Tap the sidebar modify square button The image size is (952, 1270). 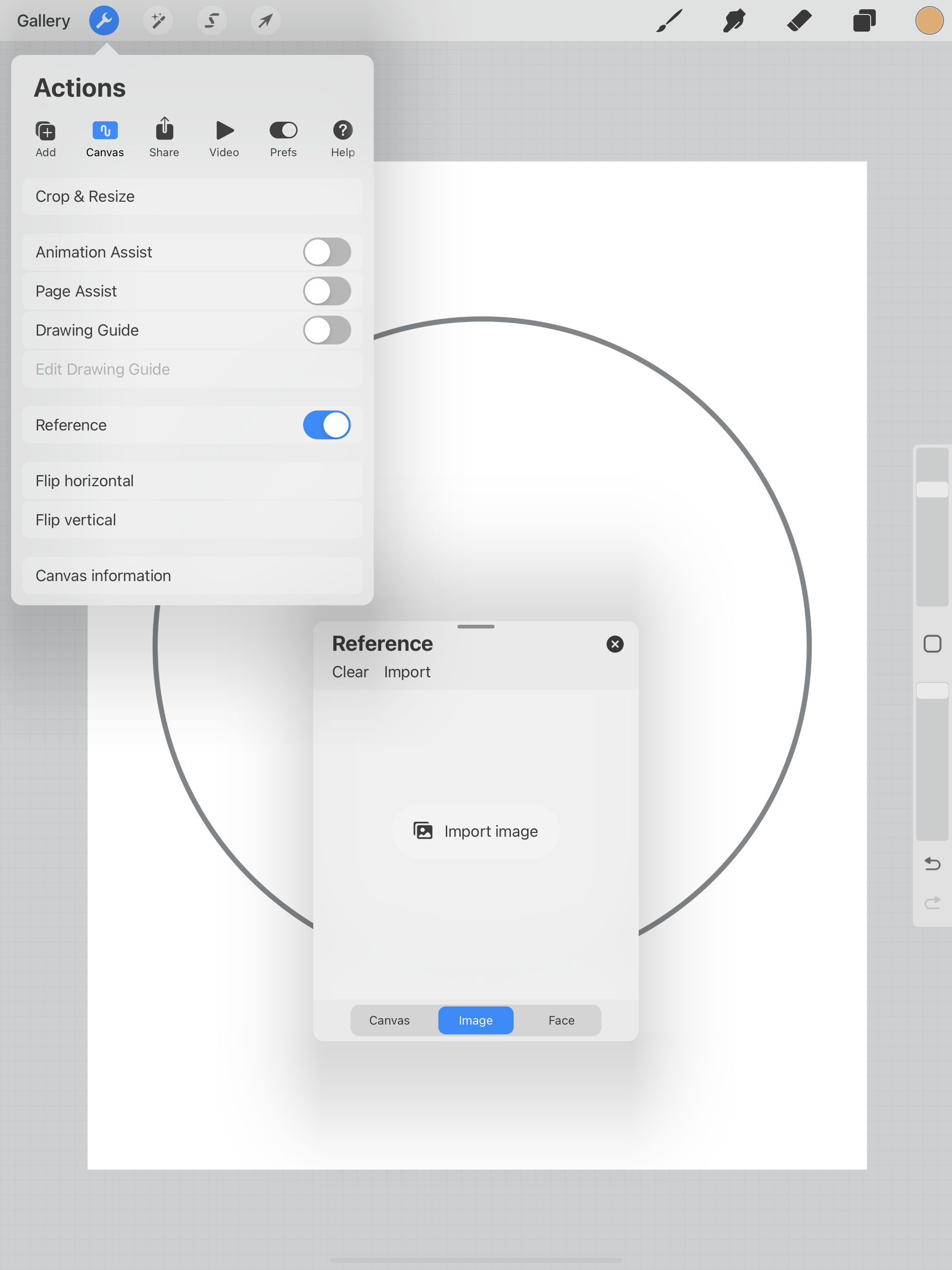click(x=932, y=644)
